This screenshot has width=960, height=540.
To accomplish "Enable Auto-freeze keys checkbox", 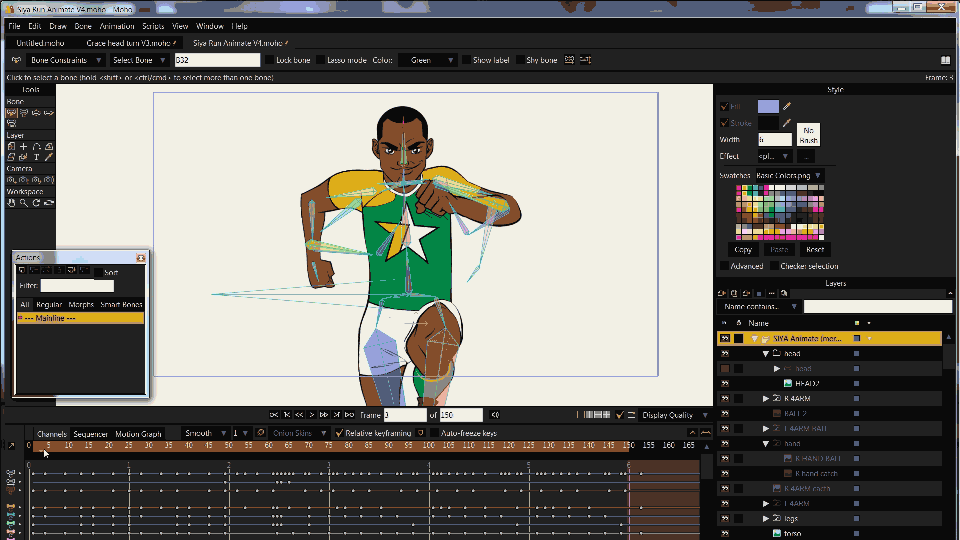I will point(435,433).
